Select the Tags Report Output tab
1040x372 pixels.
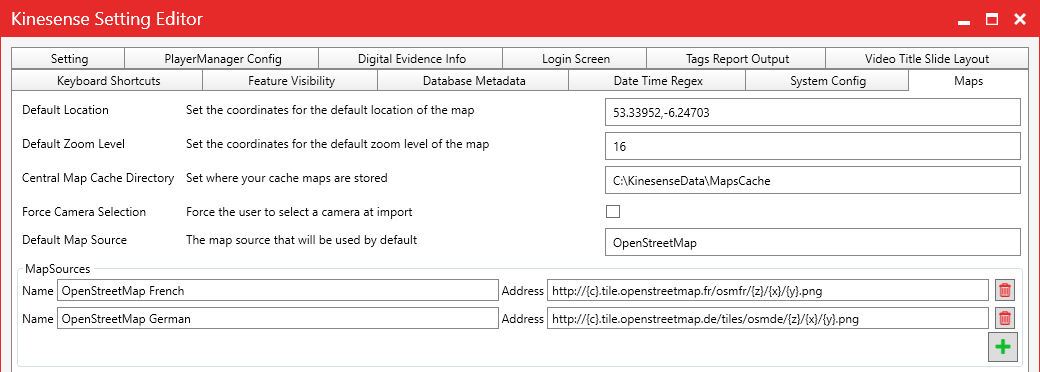(737, 58)
